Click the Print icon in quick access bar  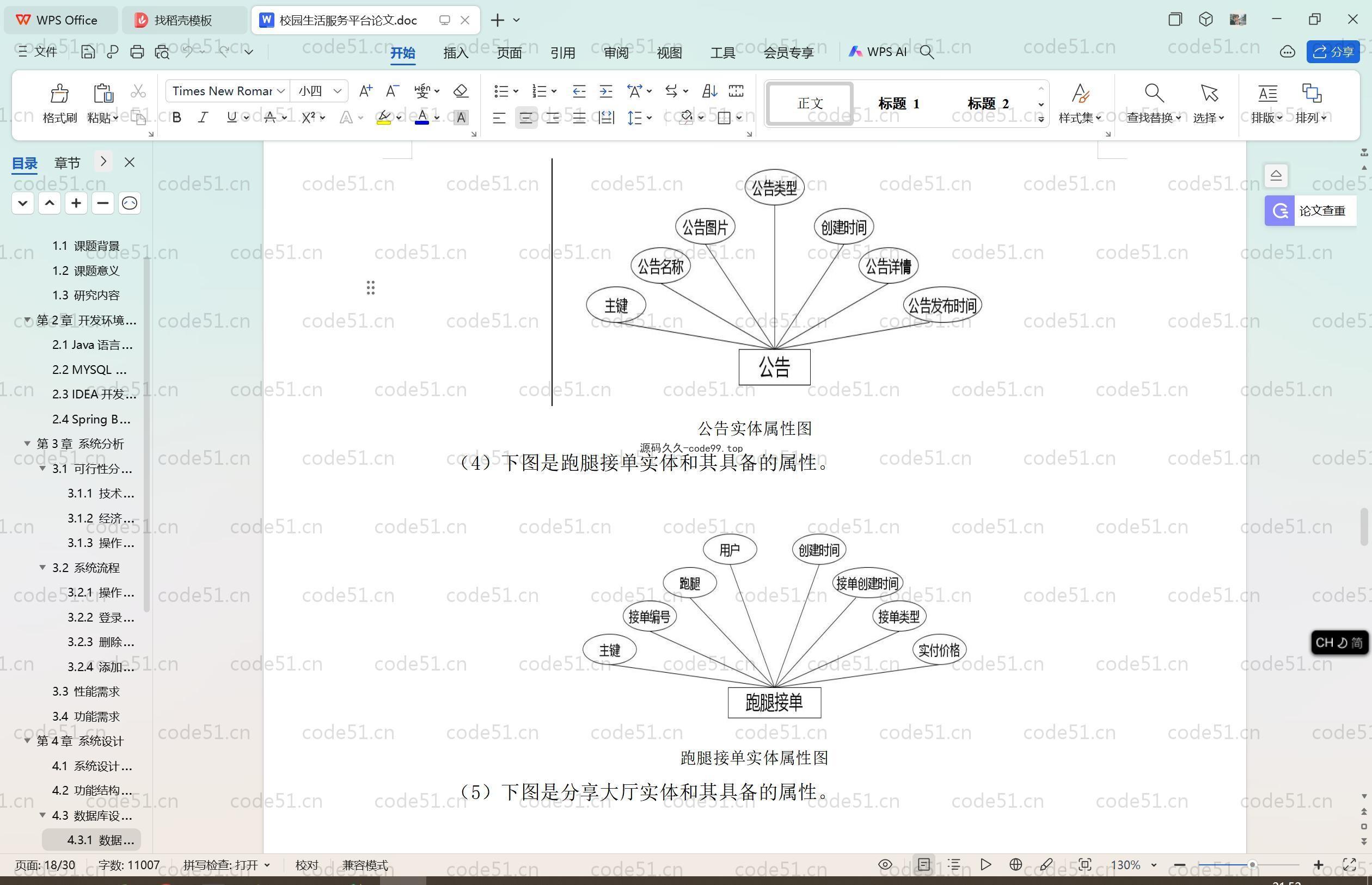click(x=137, y=52)
